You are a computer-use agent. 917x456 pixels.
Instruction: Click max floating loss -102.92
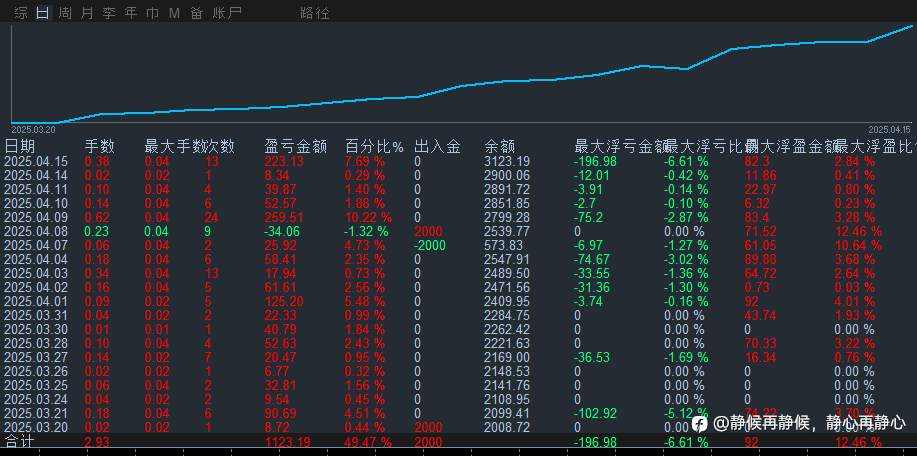pos(597,413)
